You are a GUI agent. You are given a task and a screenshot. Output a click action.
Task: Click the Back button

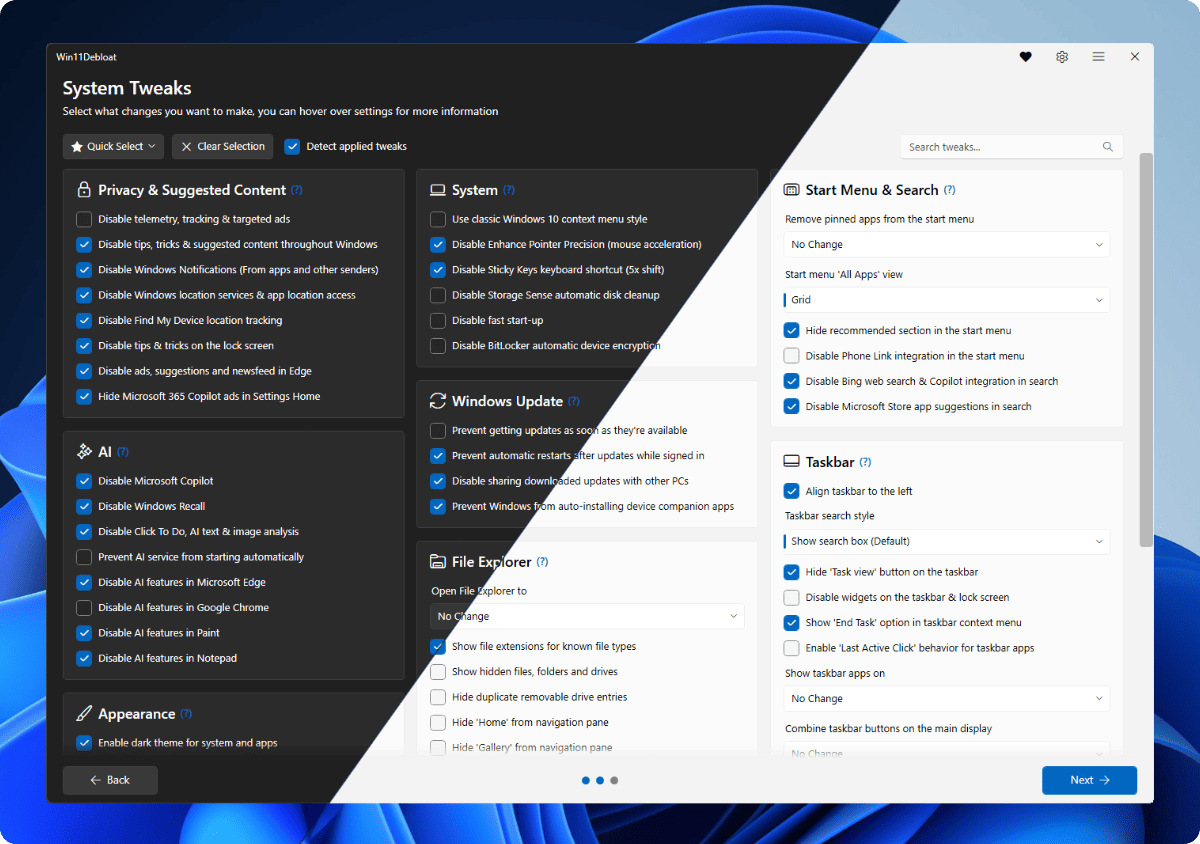[110, 780]
